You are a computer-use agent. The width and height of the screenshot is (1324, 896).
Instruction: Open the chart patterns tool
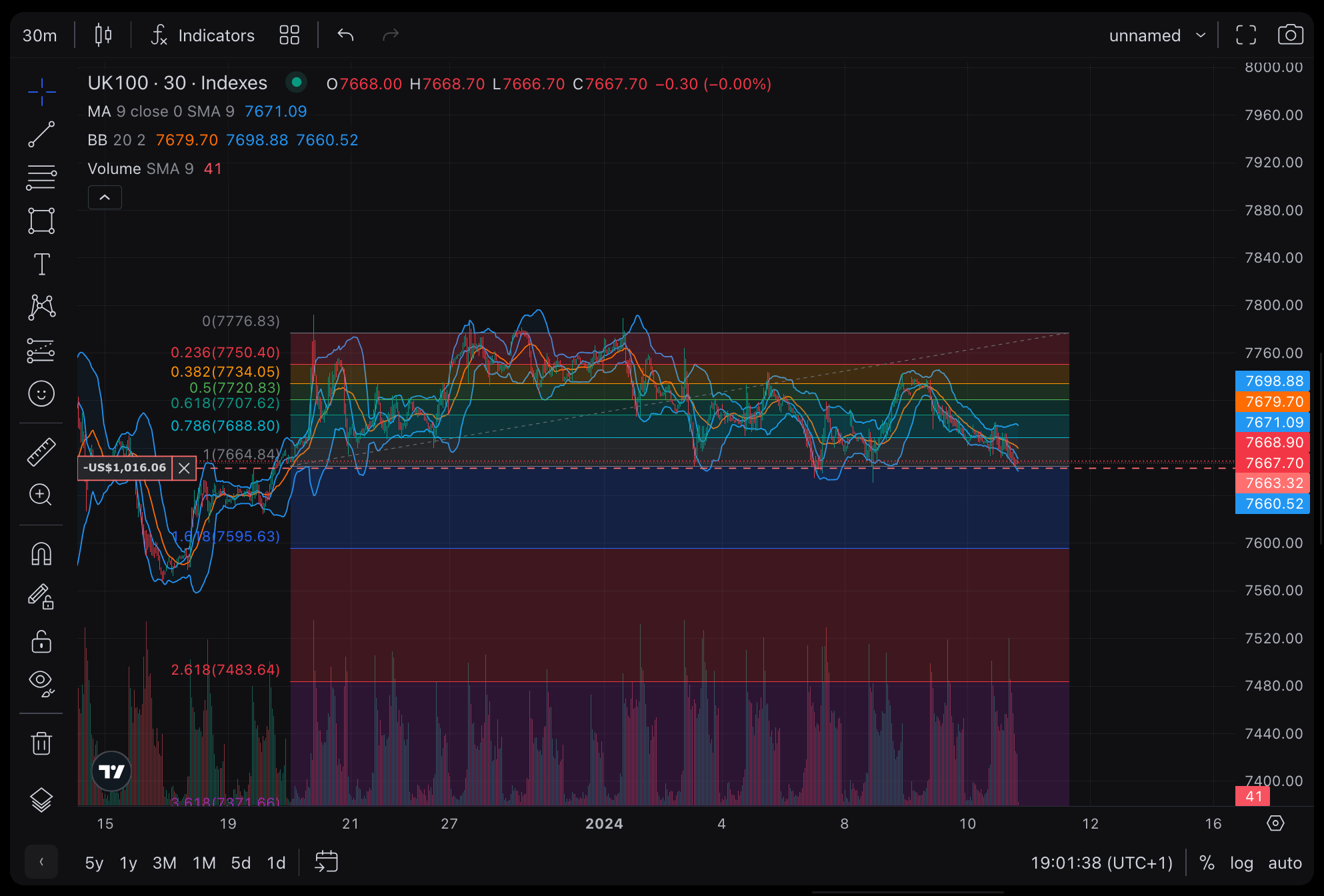tap(41, 307)
